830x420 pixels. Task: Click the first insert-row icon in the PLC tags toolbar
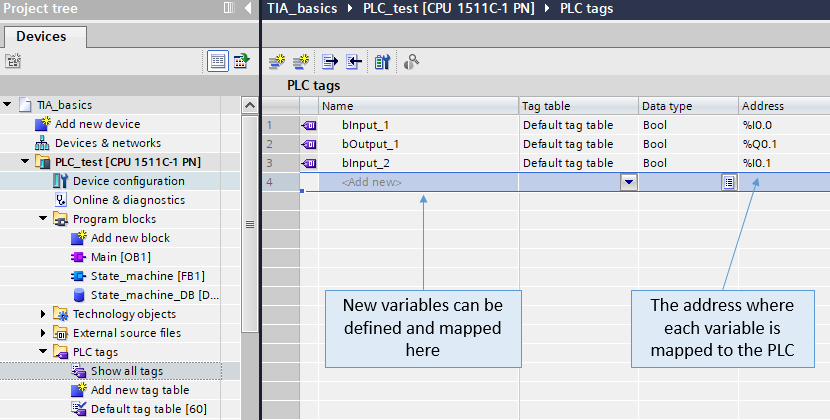click(278, 62)
